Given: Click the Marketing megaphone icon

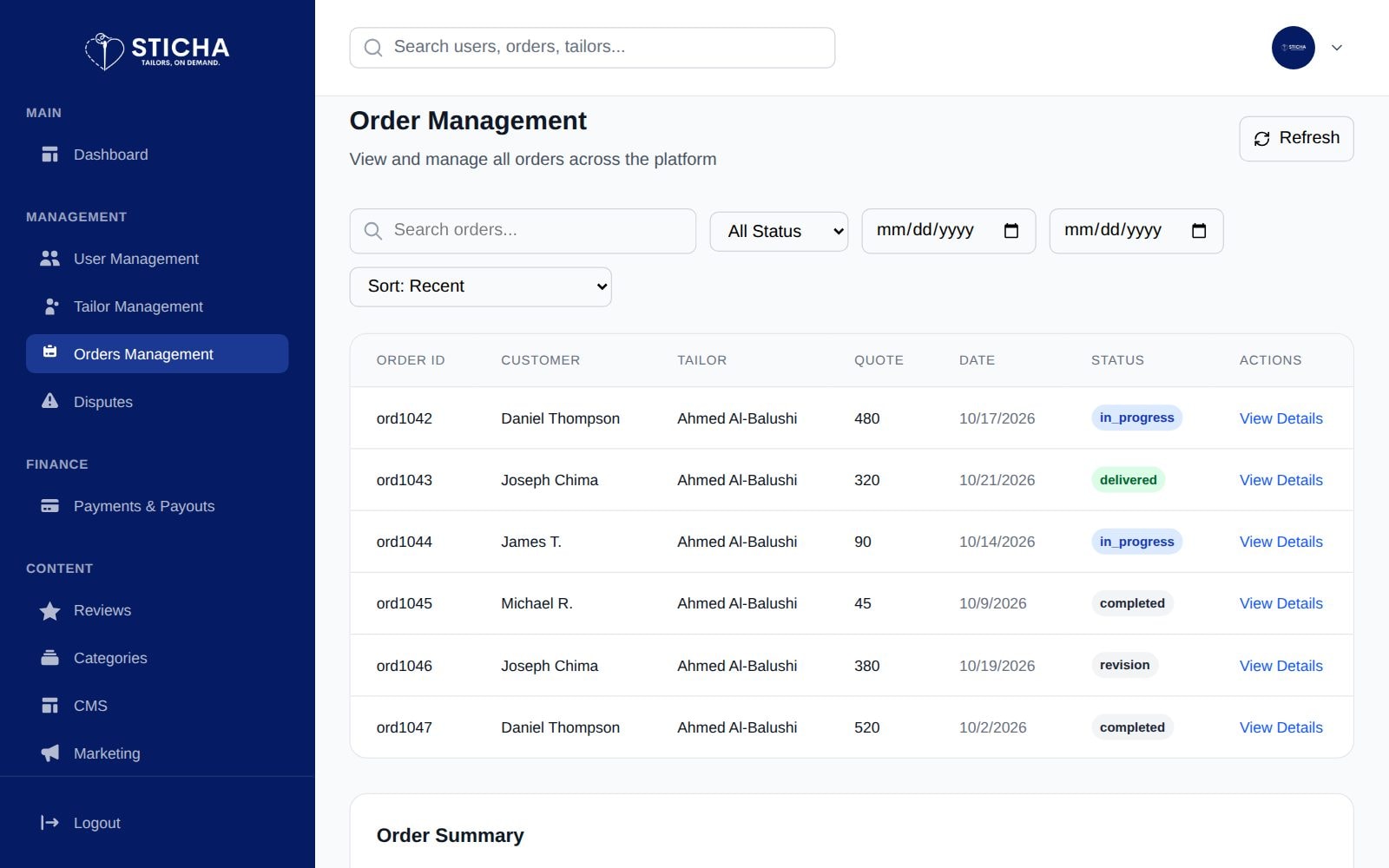Looking at the screenshot, I should pyautogui.click(x=49, y=753).
